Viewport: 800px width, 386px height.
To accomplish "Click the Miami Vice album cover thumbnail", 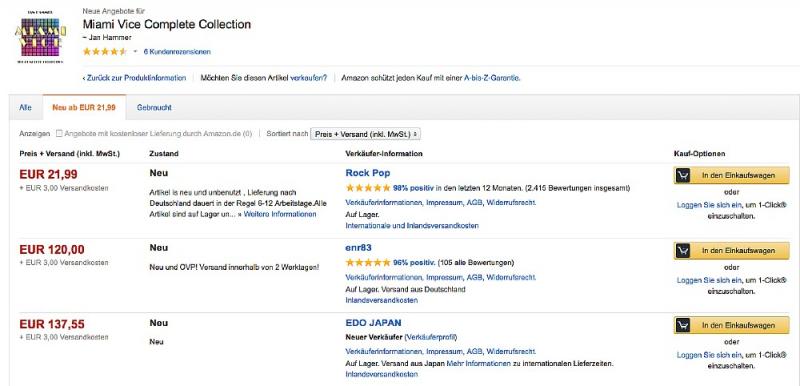I will pos(39,37).
